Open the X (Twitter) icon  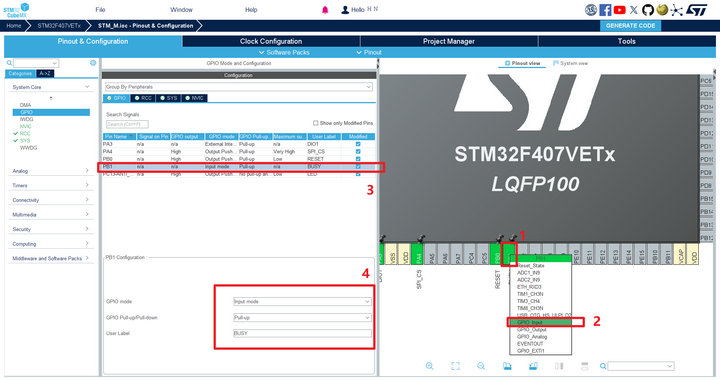(x=634, y=10)
